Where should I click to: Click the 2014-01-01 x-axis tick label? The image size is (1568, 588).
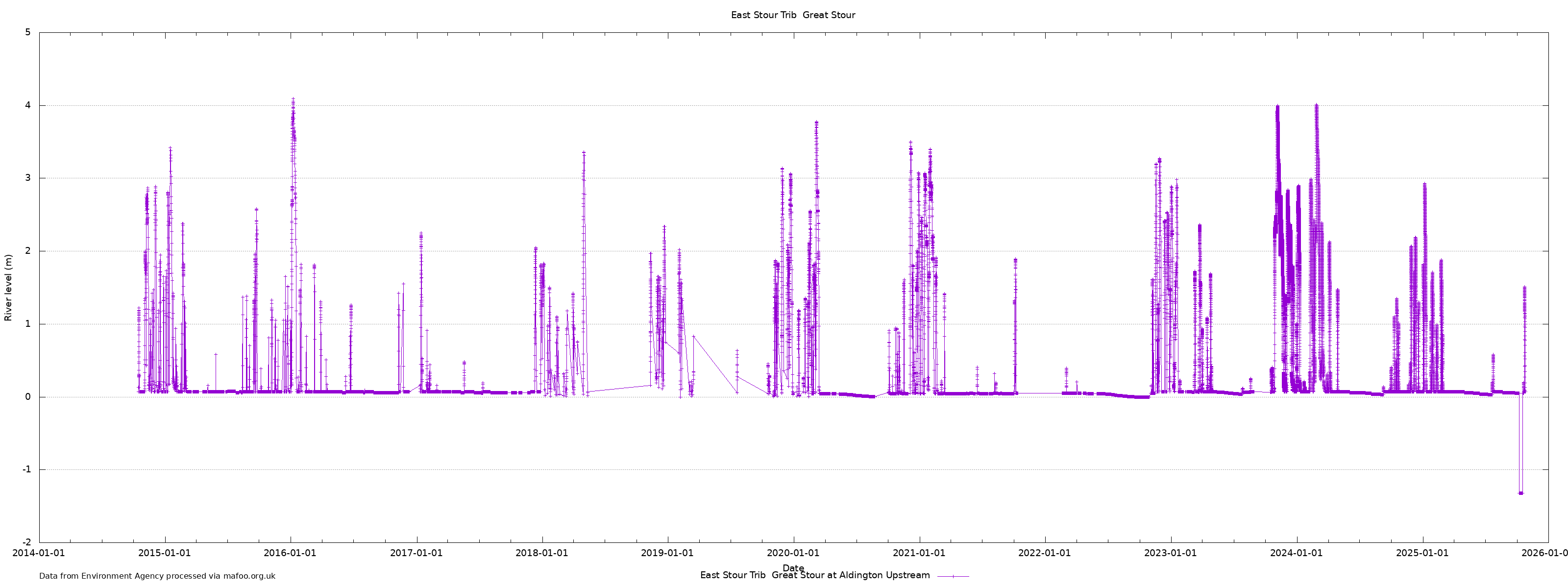tap(39, 553)
